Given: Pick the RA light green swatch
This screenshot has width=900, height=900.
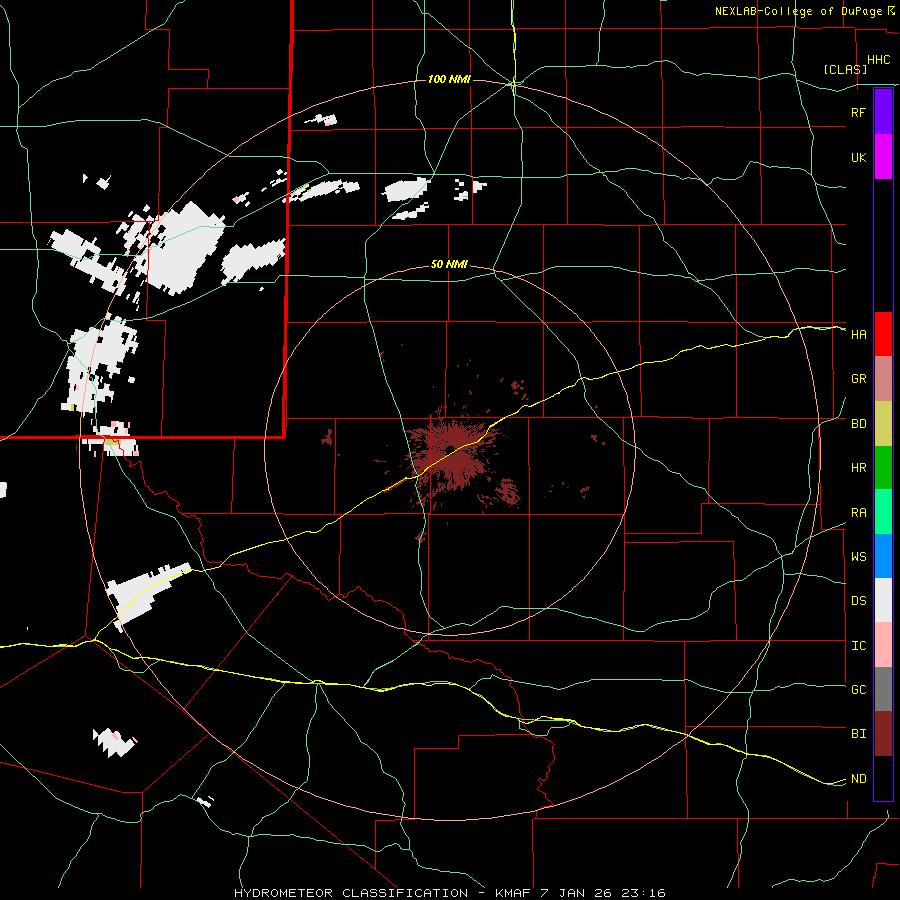Looking at the screenshot, I should tap(883, 512).
